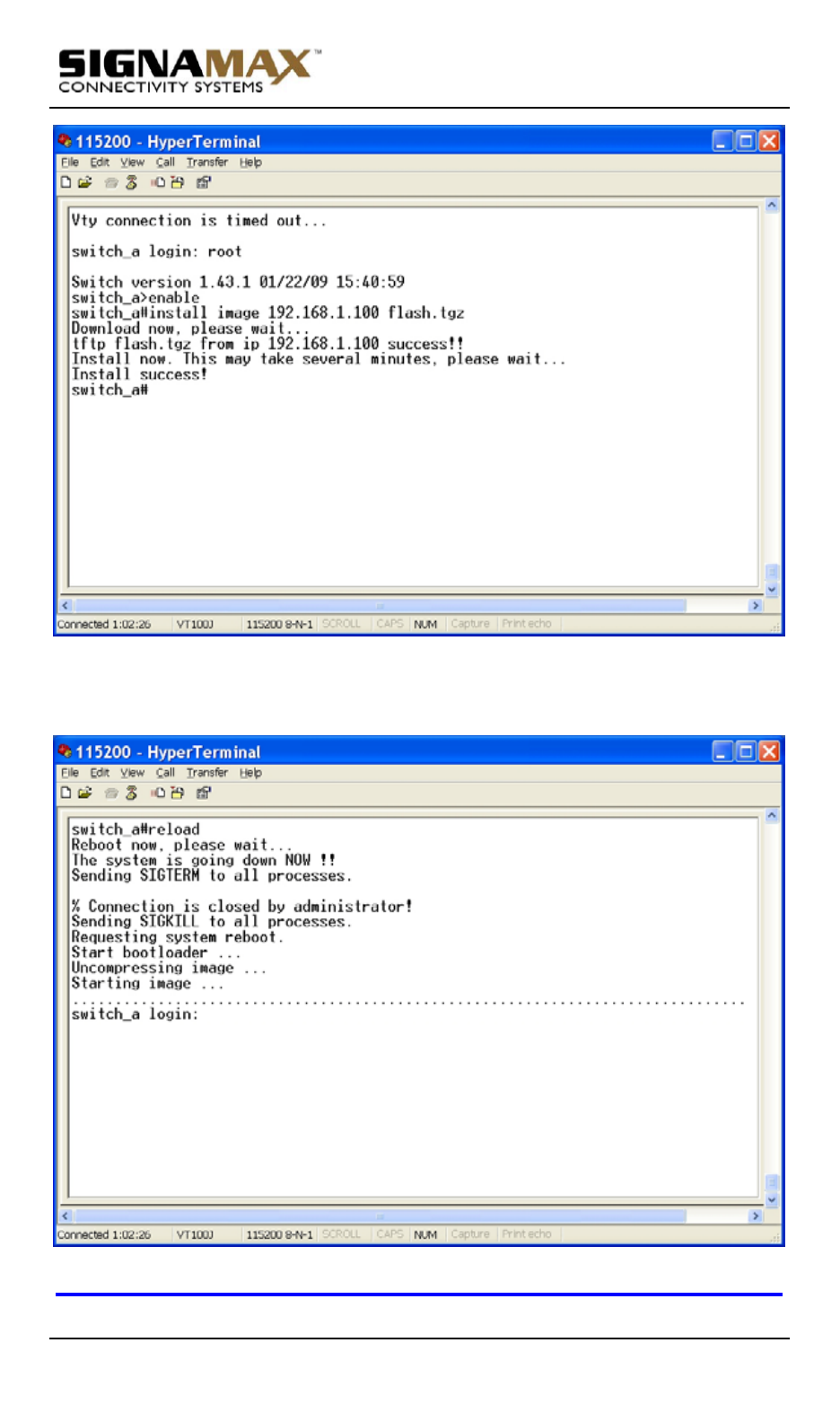This screenshot has width=840, height=1413.
Task: Click 'Connected 1:02:26' status in the reload window
Action: click(x=104, y=1235)
